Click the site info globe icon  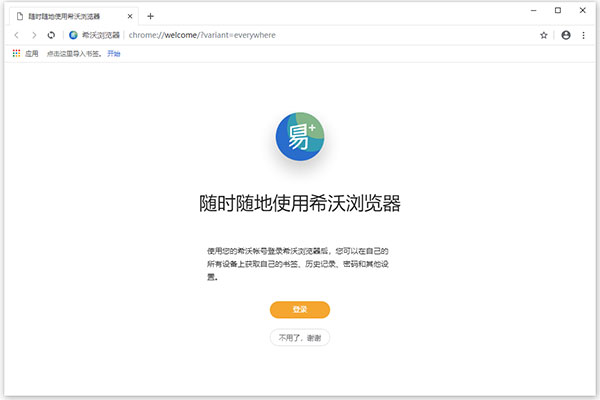pyautogui.click(x=73, y=35)
